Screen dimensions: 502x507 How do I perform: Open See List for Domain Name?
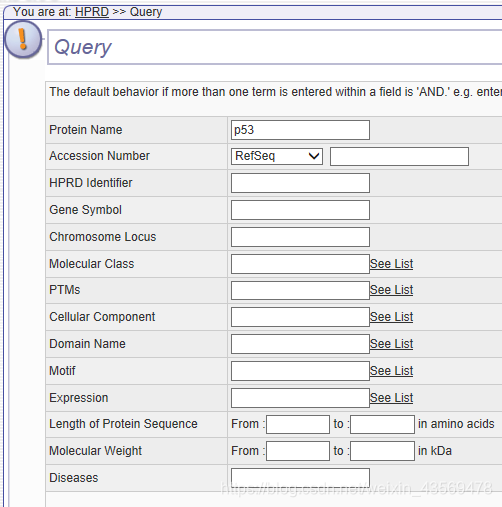tap(392, 344)
